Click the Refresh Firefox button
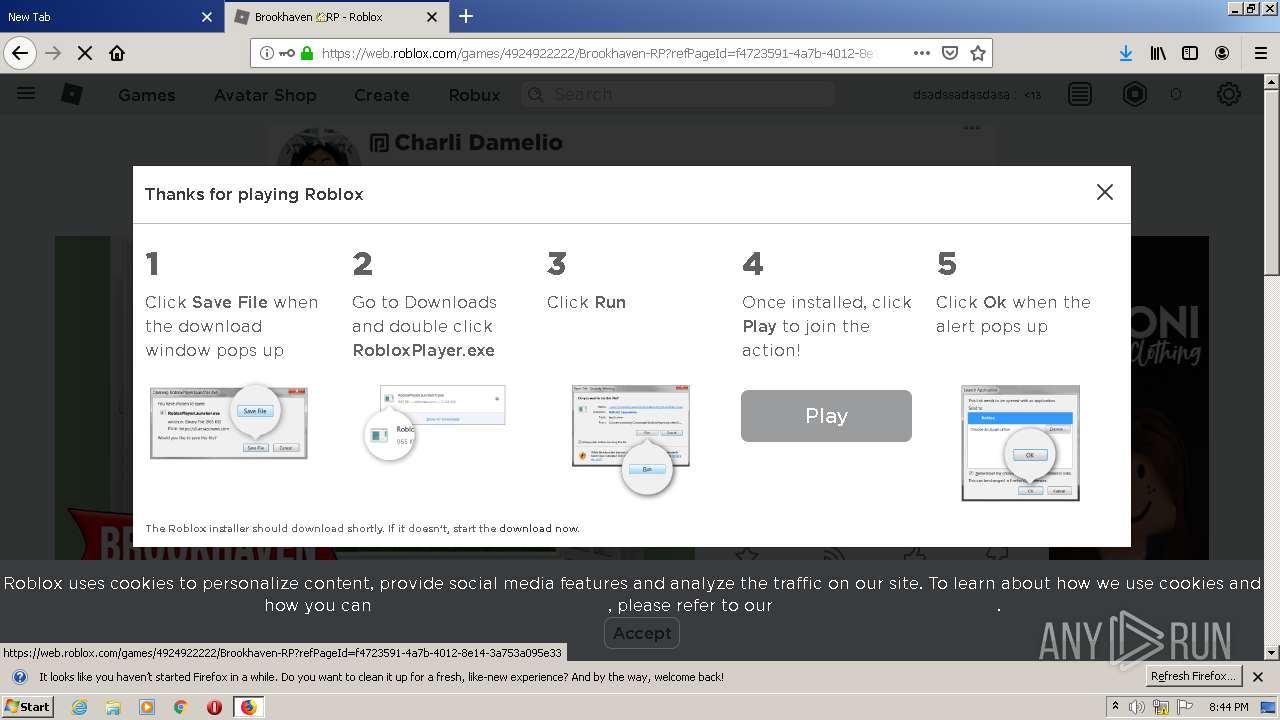The width and height of the screenshot is (1280, 720). point(1193,676)
